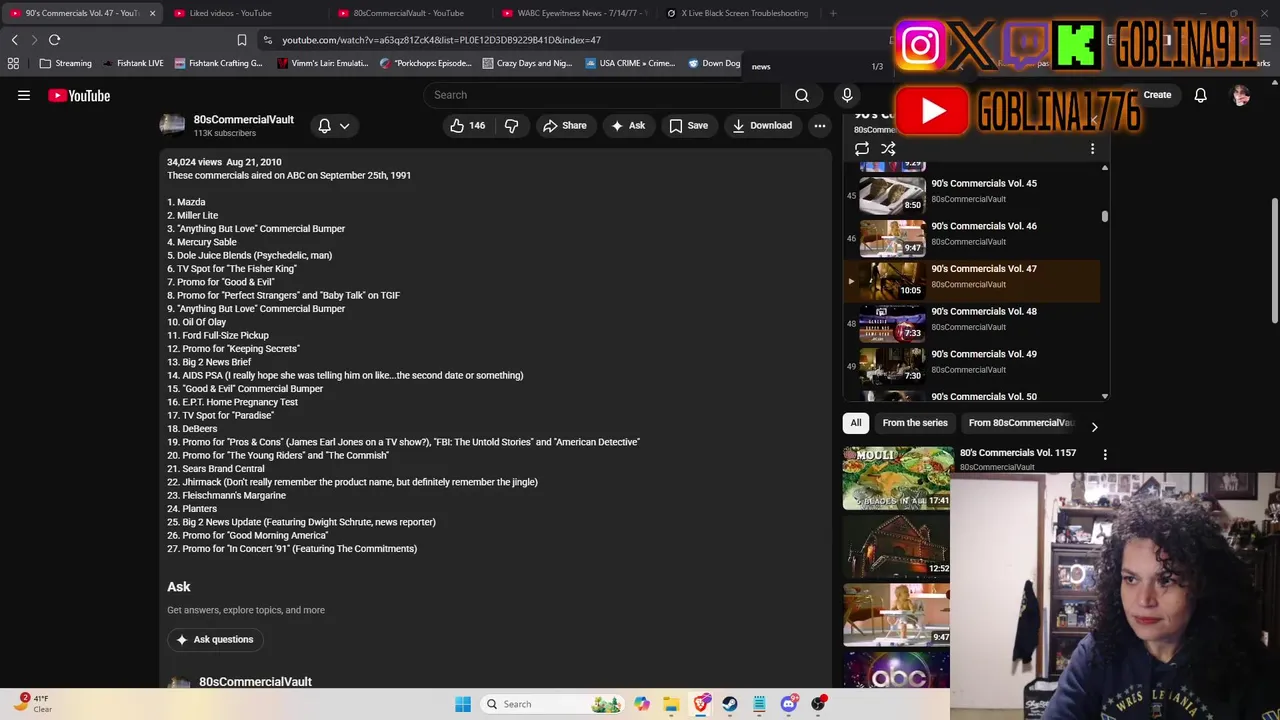Open the Streaming bookmarks folder
Screen dimensions: 1280x720
click(x=65, y=63)
